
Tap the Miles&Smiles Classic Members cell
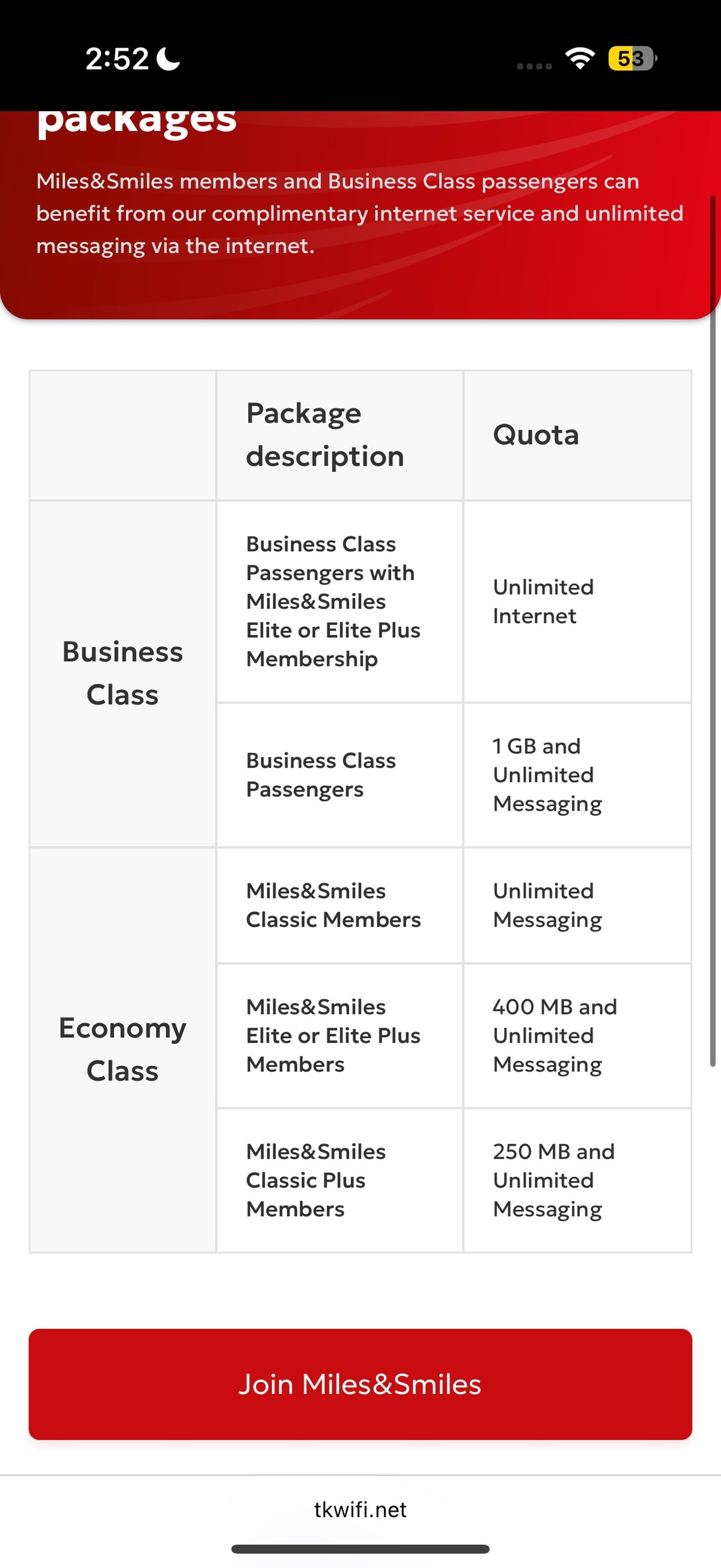(333, 905)
